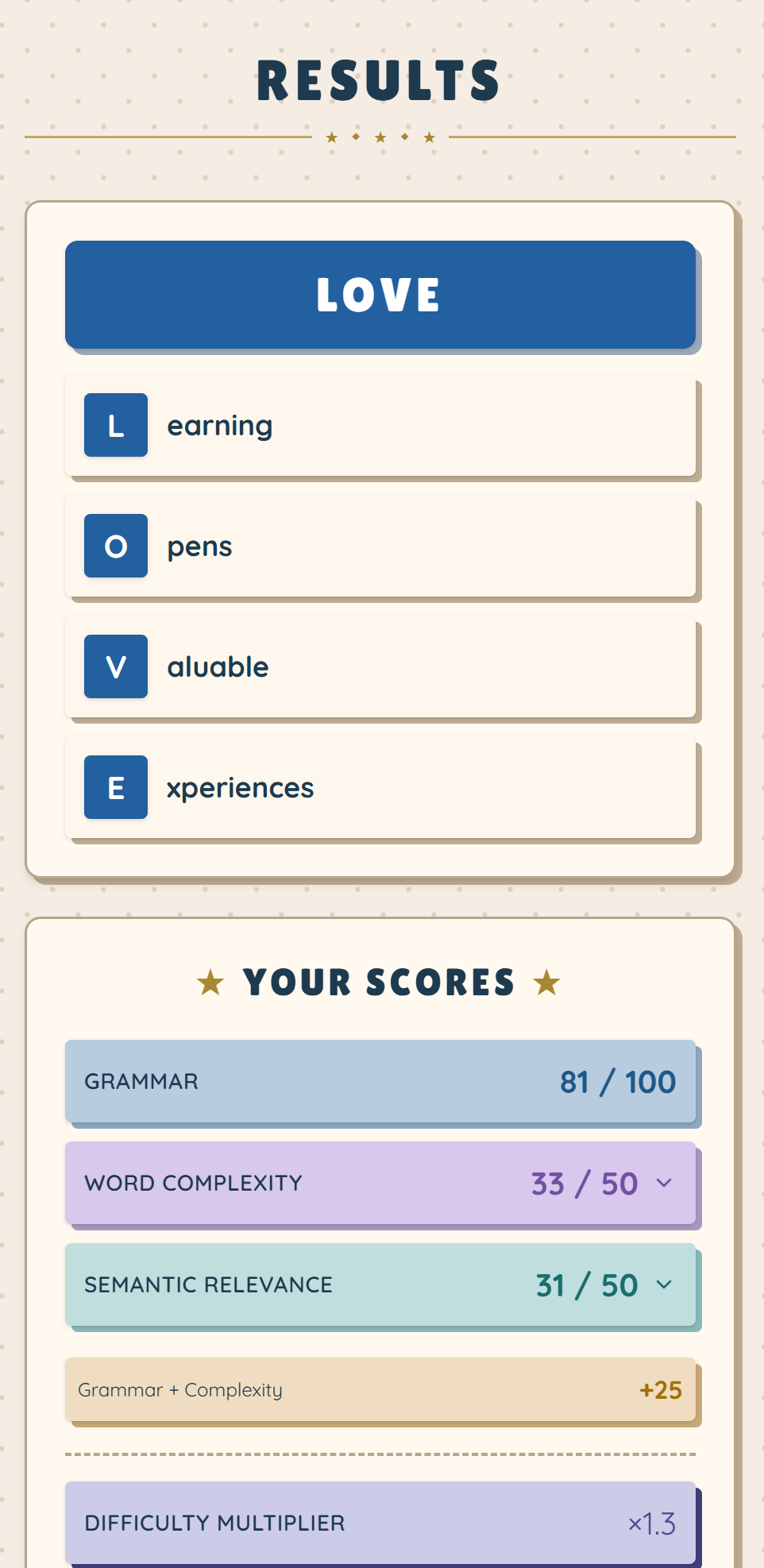Click the word 'pens' entry
764x1568 pixels.
(x=200, y=546)
